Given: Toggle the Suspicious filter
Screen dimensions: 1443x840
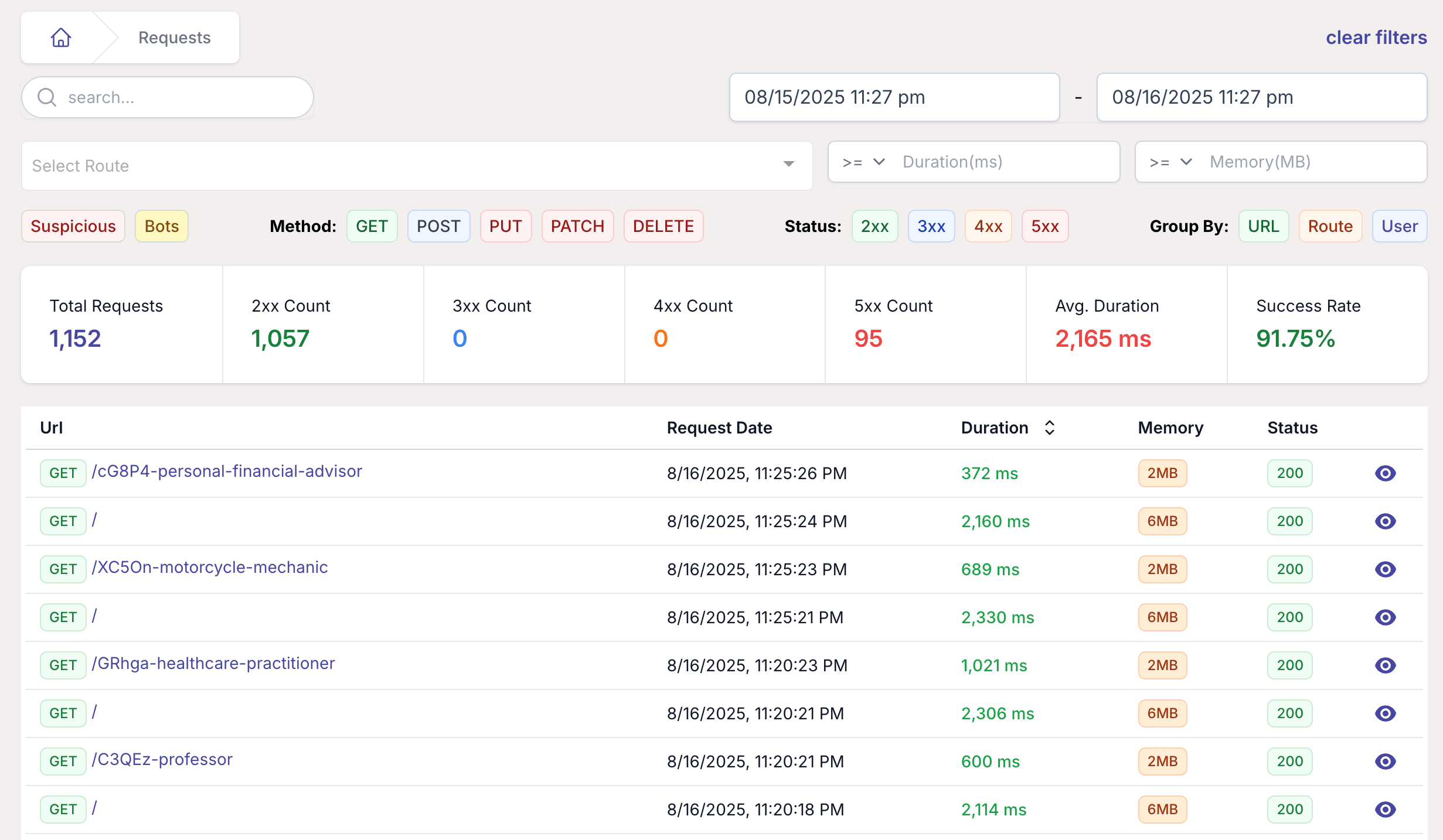Looking at the screenshot, I should pos(73,226).
